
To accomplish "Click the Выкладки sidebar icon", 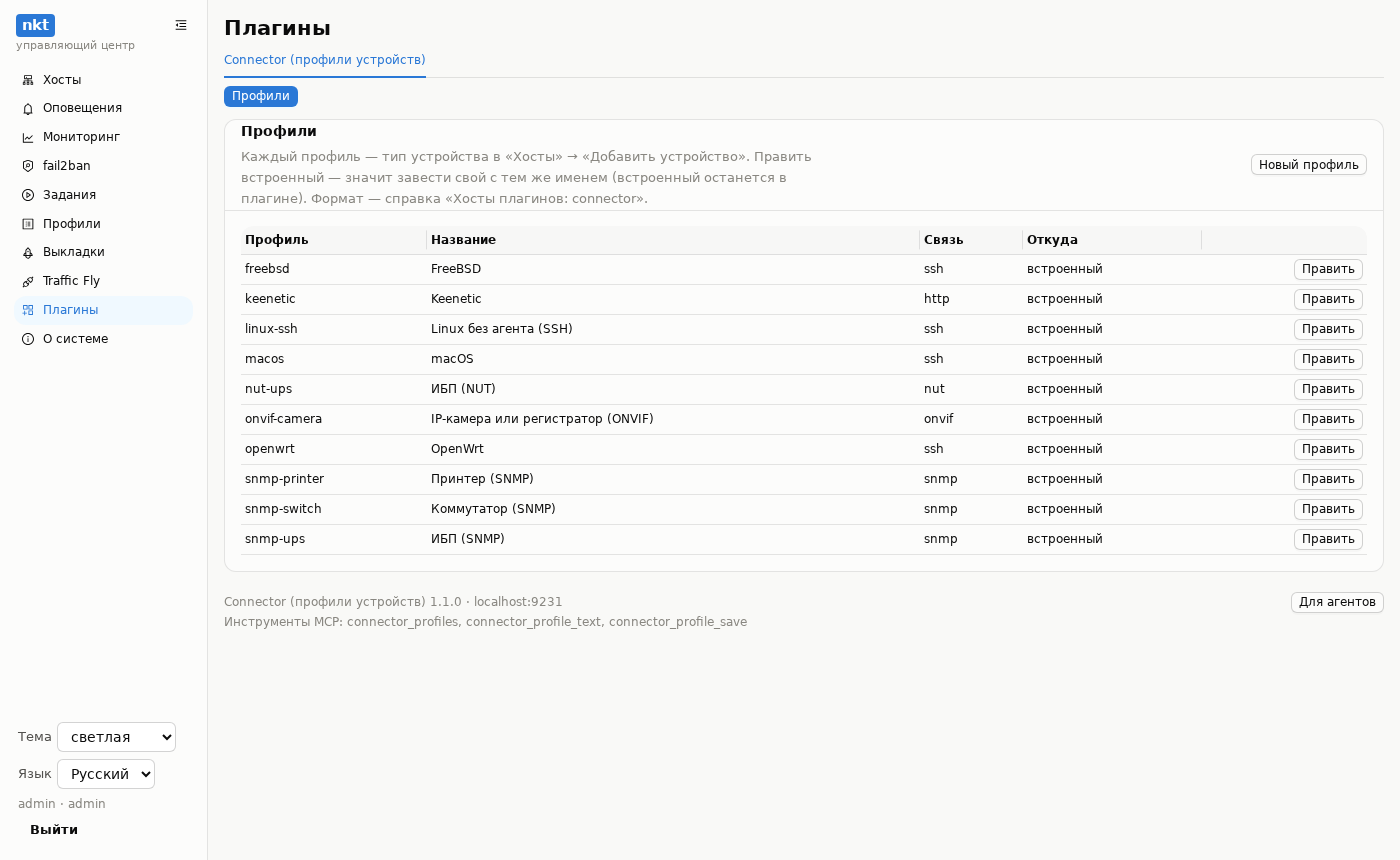I will pos(28,253).
